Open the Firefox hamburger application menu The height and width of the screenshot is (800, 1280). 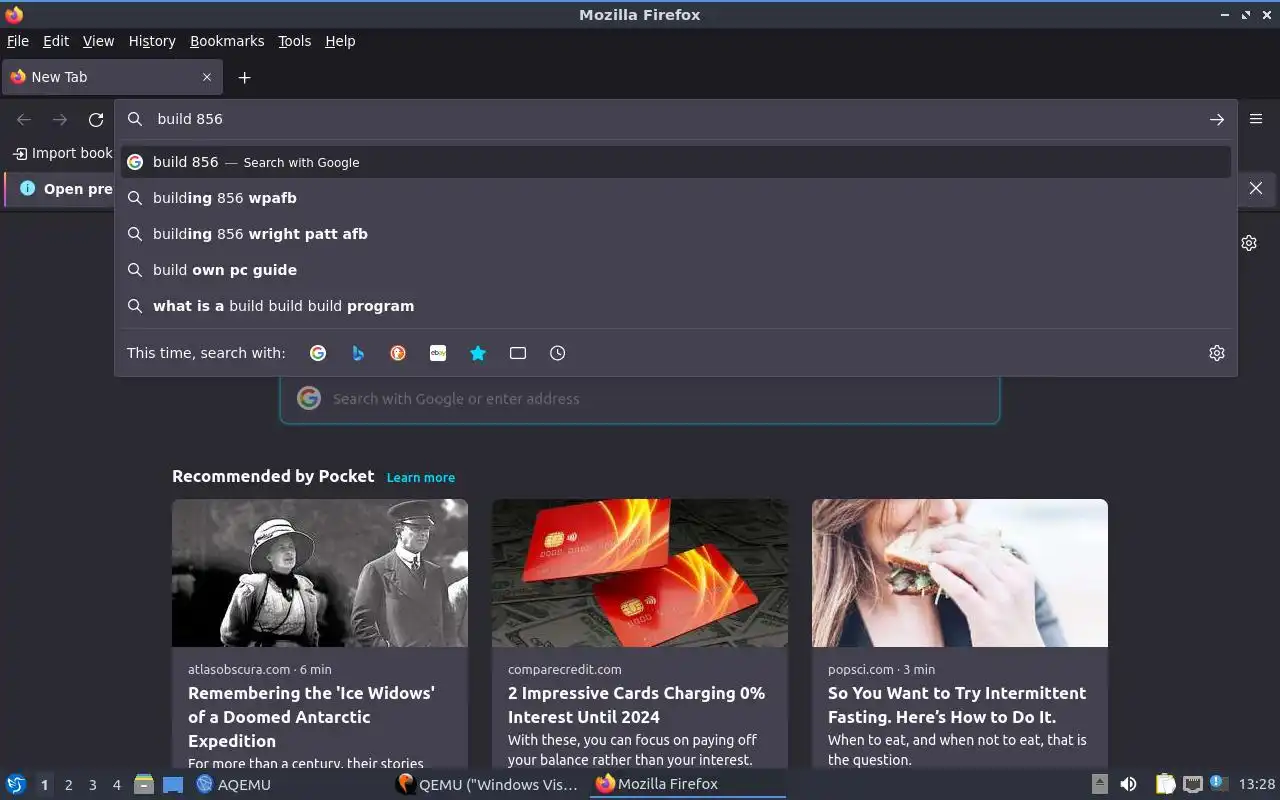[1256, 119]
